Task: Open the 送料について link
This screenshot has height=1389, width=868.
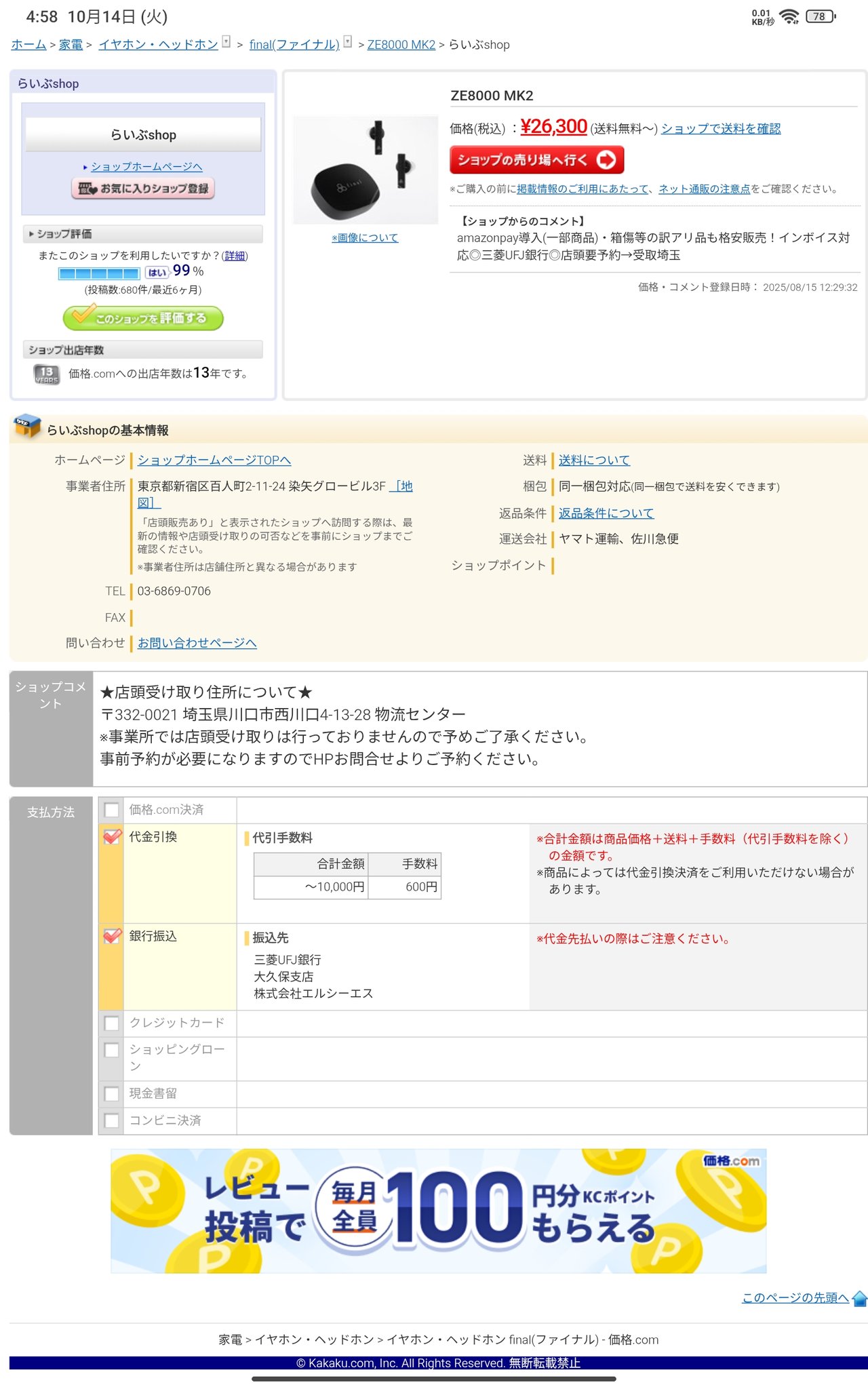Action: [594, 460]
